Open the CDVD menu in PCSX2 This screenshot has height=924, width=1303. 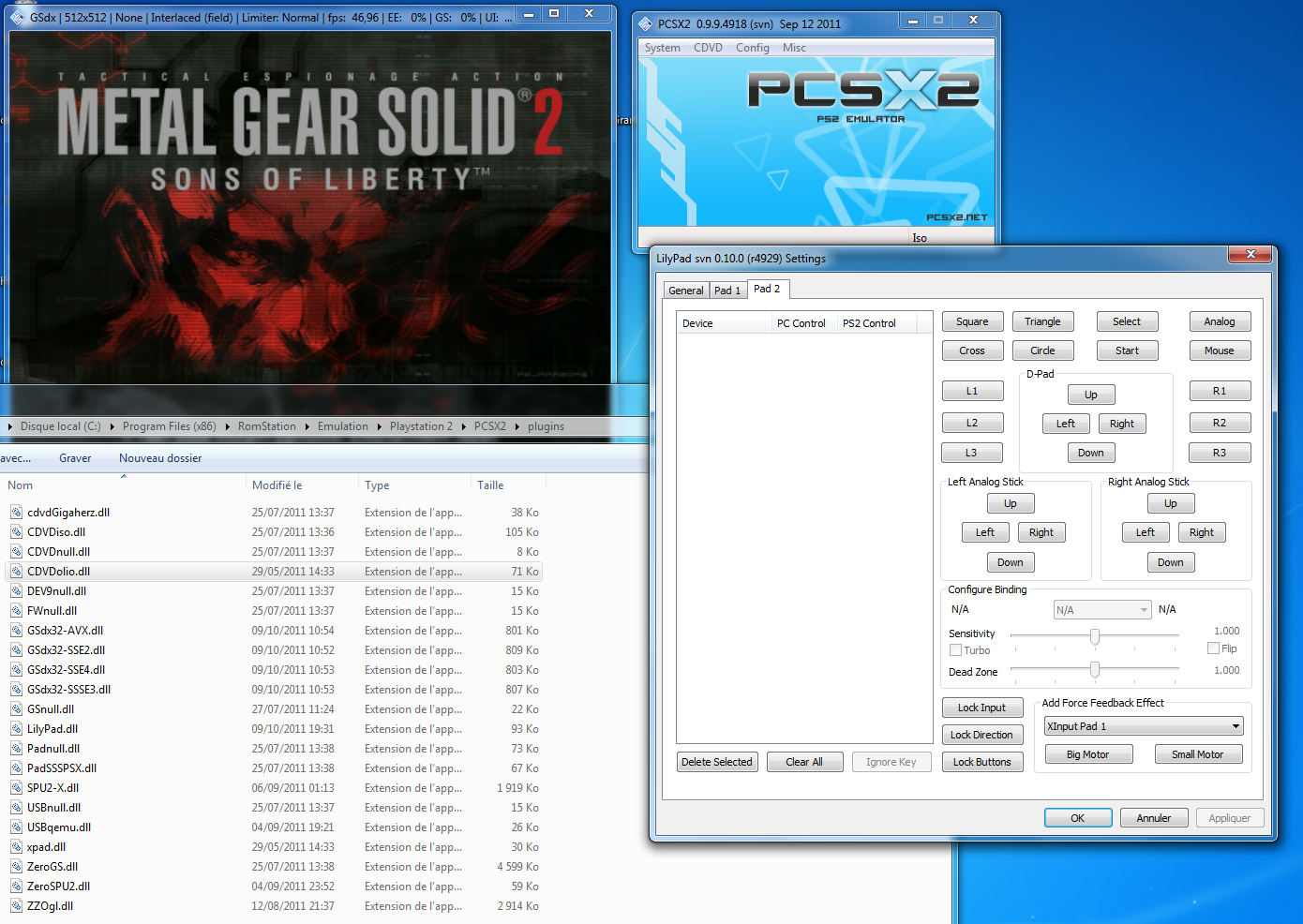[x=708, y=48]
